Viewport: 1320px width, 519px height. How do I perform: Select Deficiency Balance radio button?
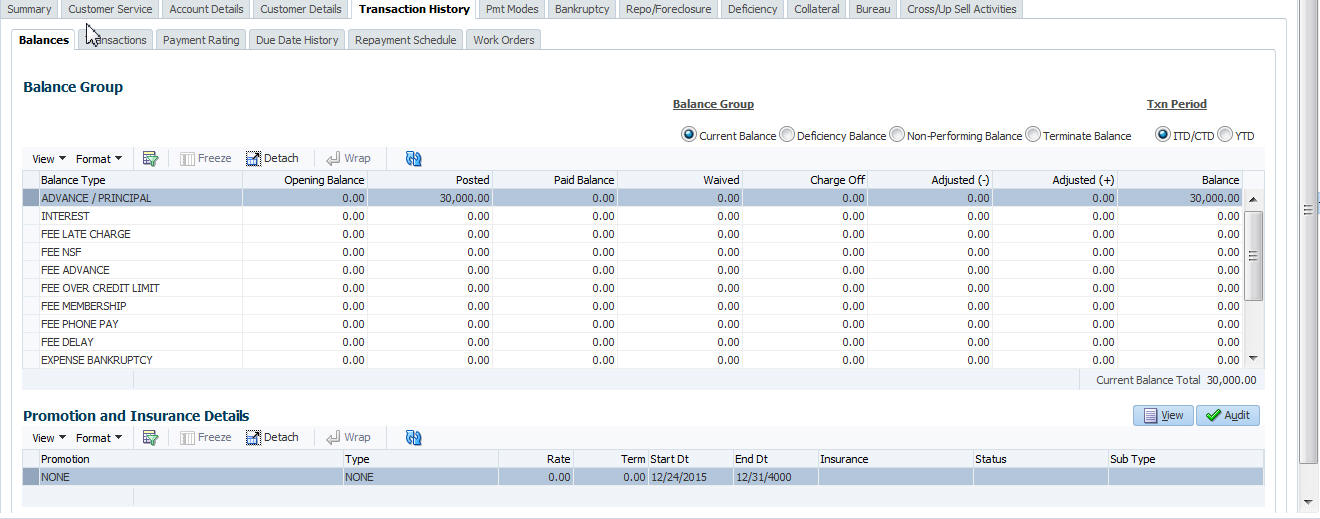[788, 135]
